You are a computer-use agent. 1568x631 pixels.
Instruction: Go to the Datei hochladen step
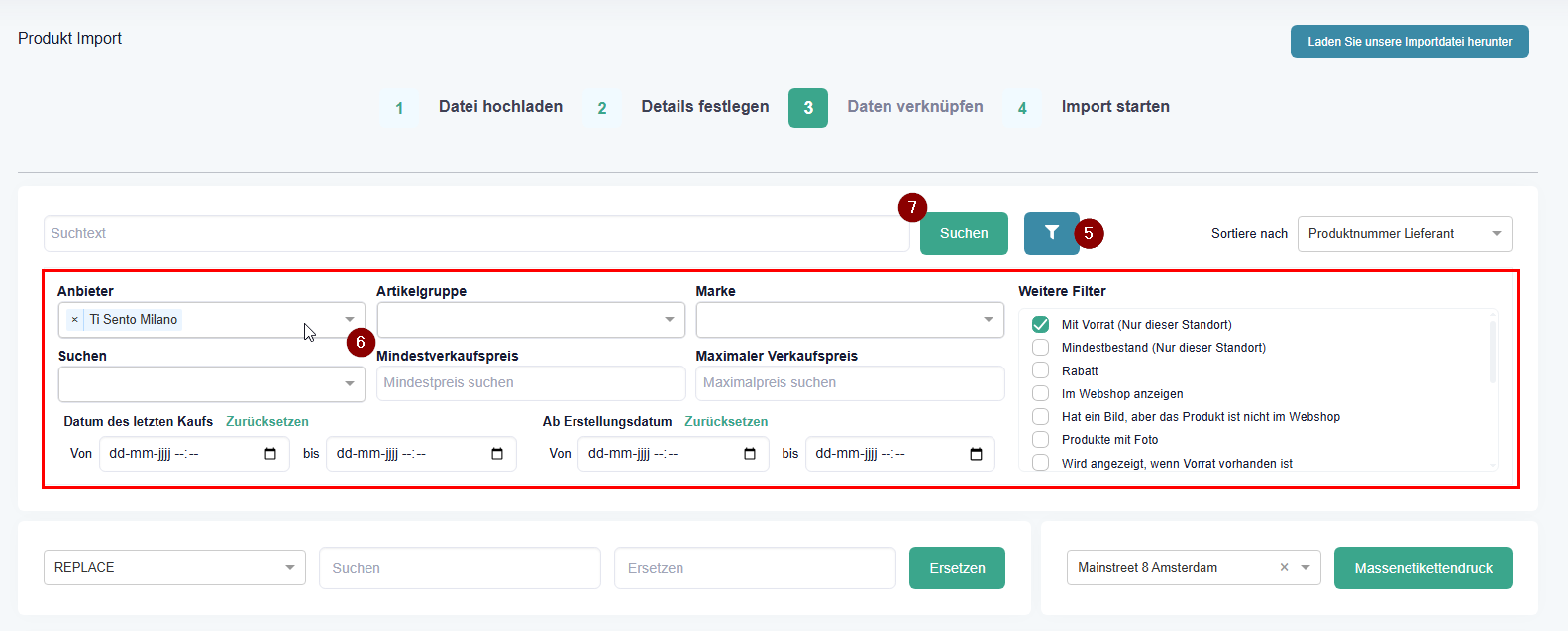coord(500,107)
